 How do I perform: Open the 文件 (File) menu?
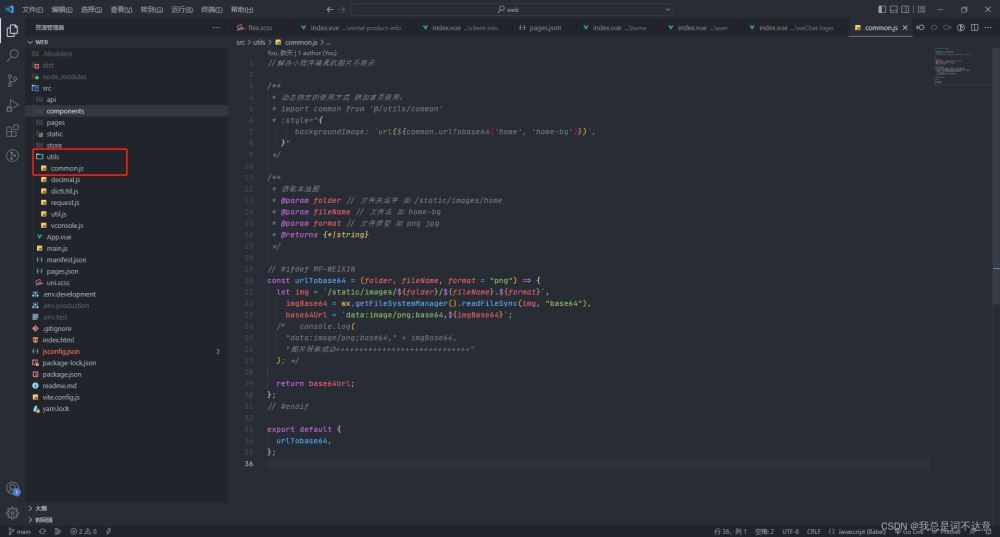32,9
